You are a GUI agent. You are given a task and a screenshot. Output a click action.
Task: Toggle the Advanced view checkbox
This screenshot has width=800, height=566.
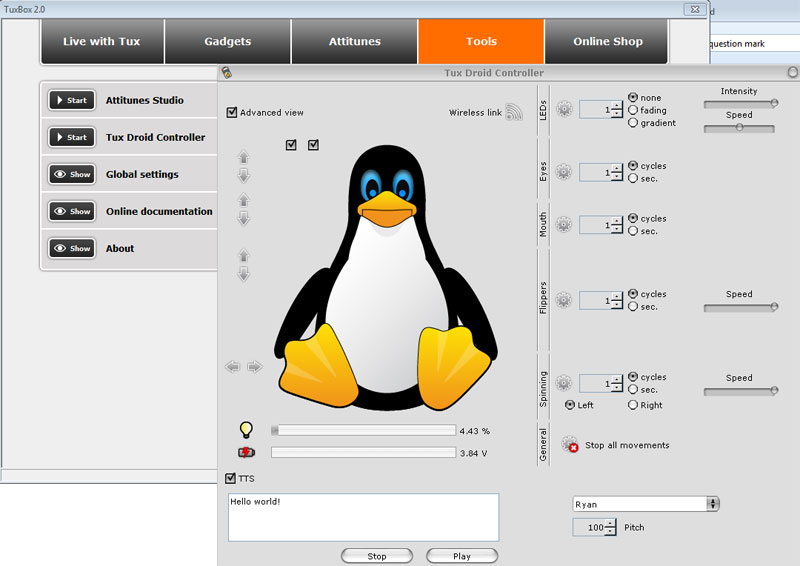click(x=232, y=112)
